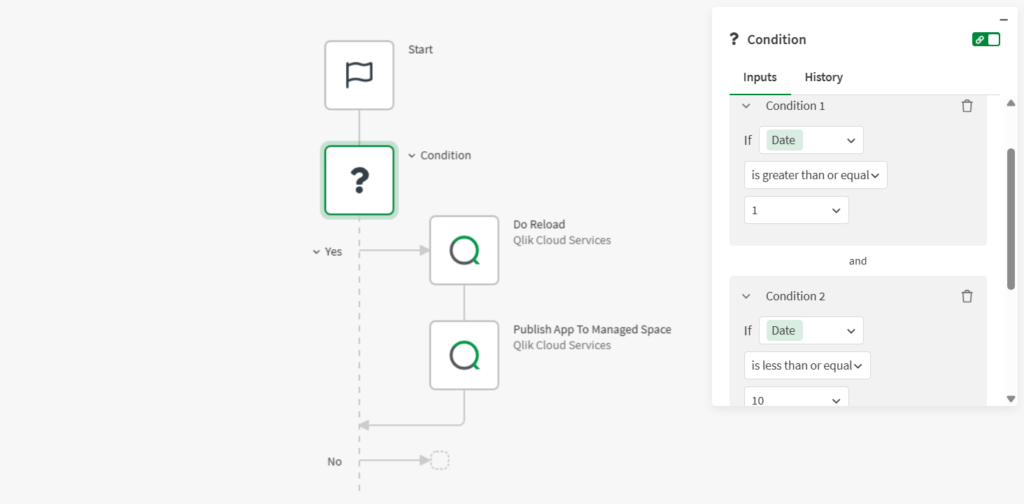Screen dimensions: 1024x504
Task: Open the 'is greater than or equal' operator dropdown
Action: click(x=815, y=176)
